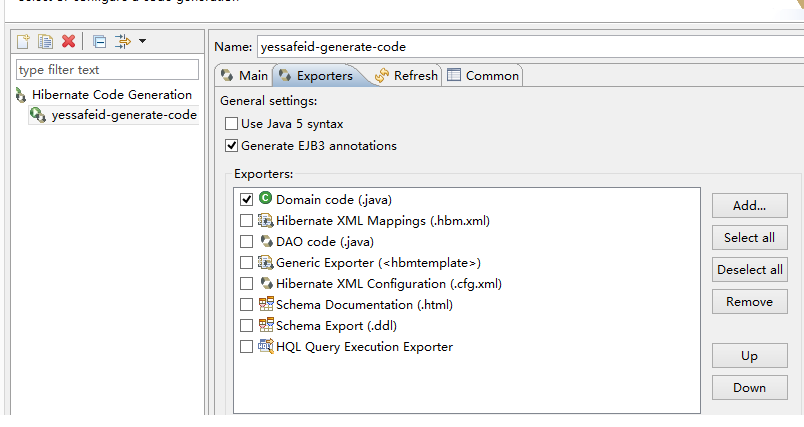This screenshot has height=427, width=804.
Task: Select Hibernate Code Generation tree node
Action: click(x=112, y=95)
